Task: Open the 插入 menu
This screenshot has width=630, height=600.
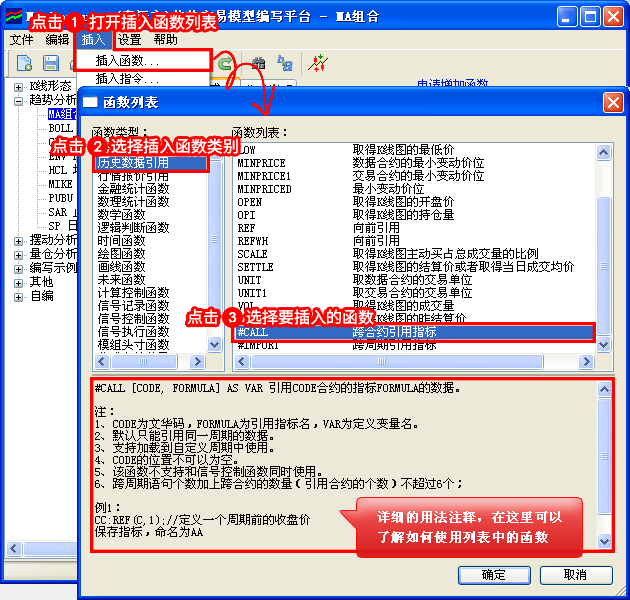Action: [93, 40]
